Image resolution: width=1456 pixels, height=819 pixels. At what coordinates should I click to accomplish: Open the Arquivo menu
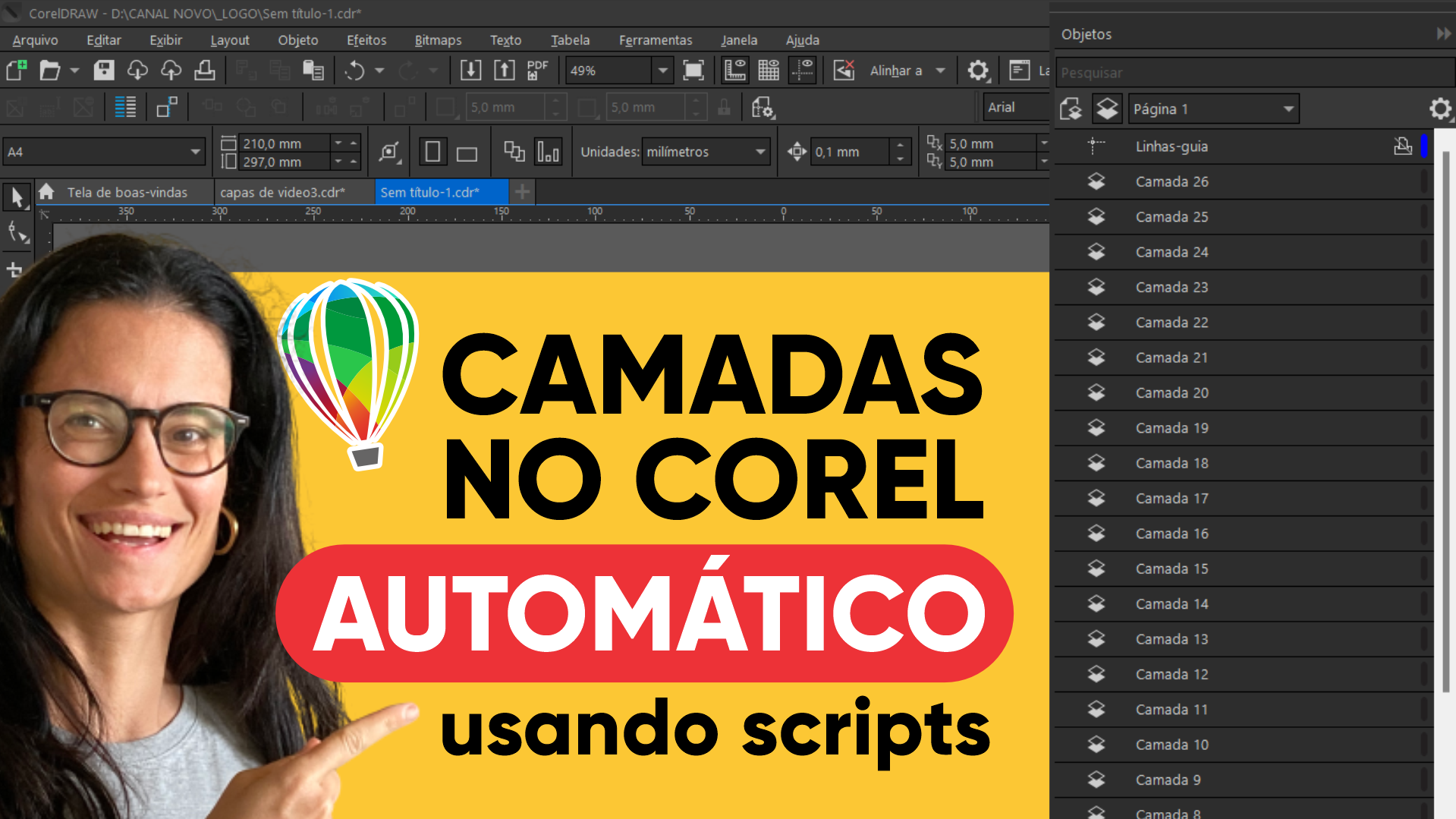35,39
